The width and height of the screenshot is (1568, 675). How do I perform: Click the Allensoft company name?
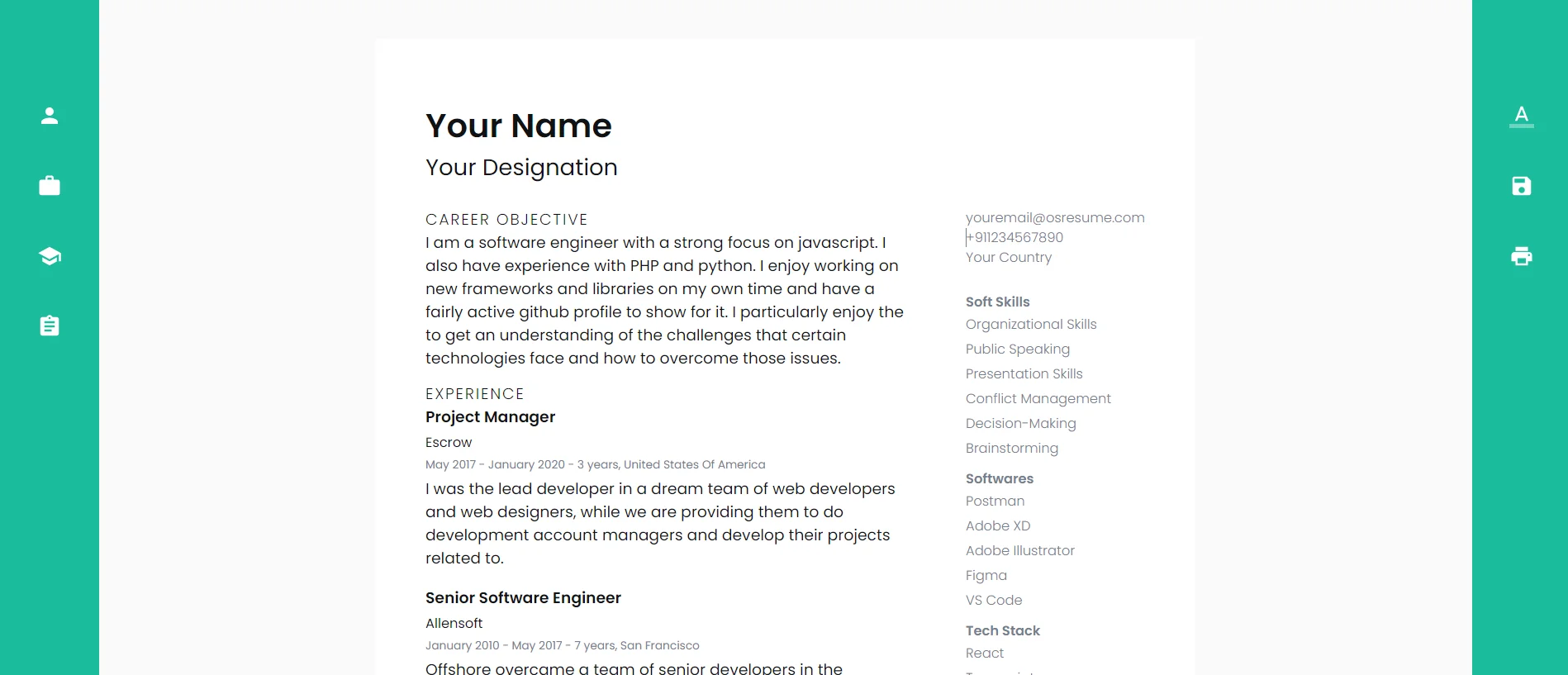coord(454,624)
